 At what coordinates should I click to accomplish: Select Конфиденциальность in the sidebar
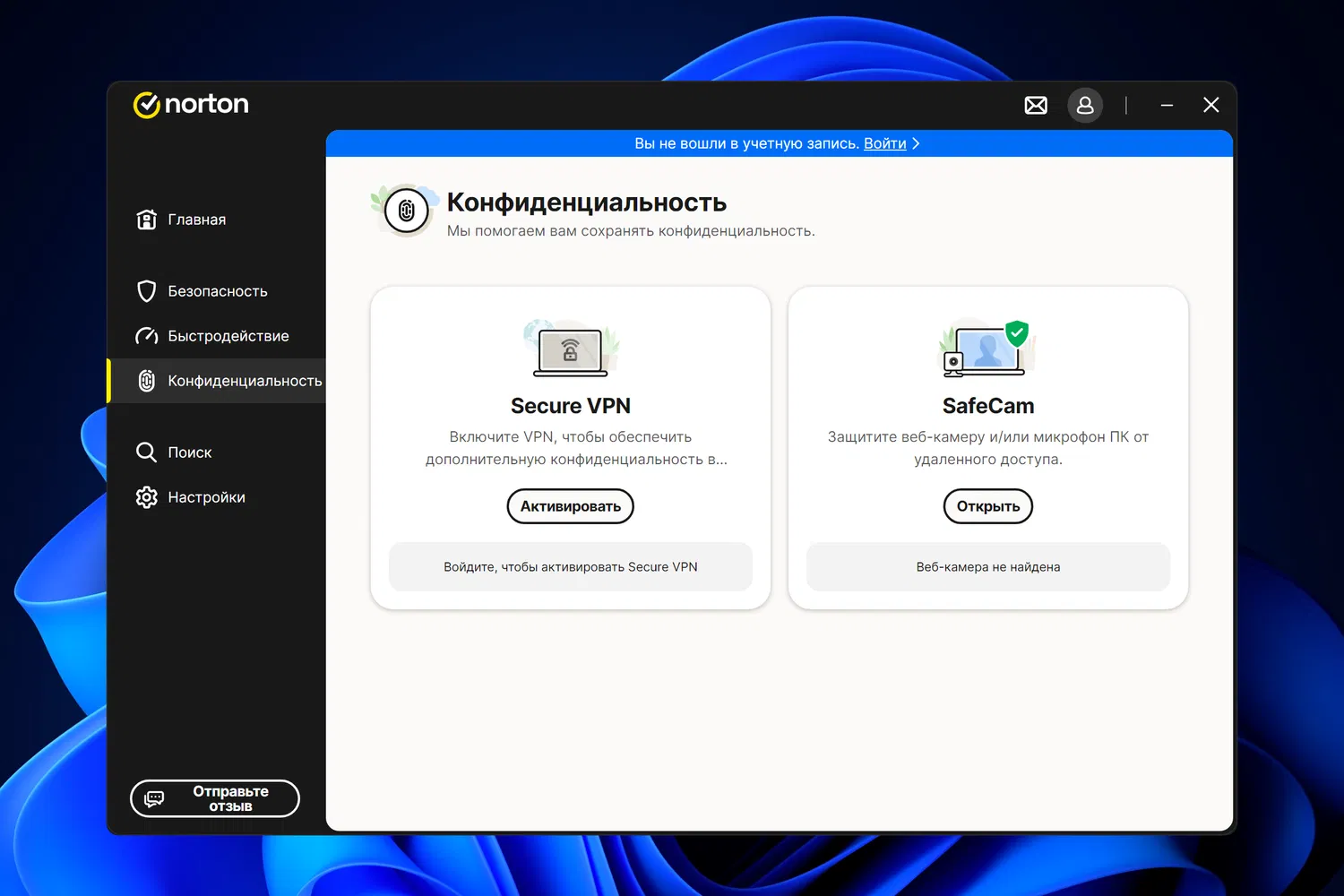coord(217,381)
